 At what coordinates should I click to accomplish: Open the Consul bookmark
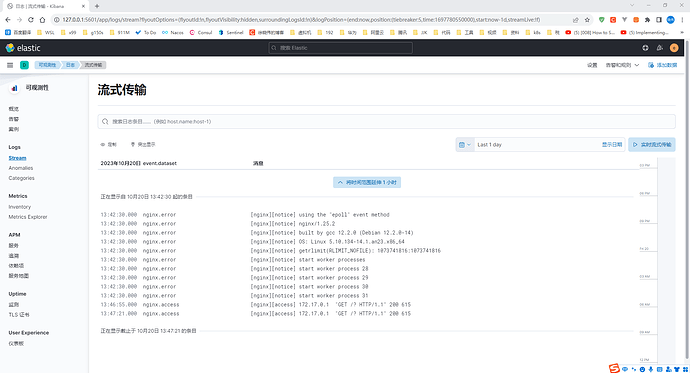pyautogui.click(x=201, y=33)
